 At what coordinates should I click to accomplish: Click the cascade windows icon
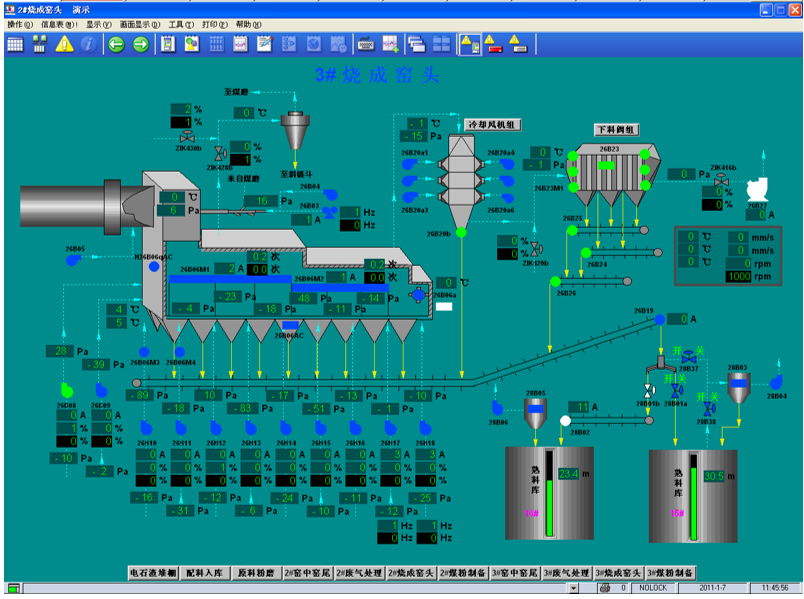click(x=417, y=45)
